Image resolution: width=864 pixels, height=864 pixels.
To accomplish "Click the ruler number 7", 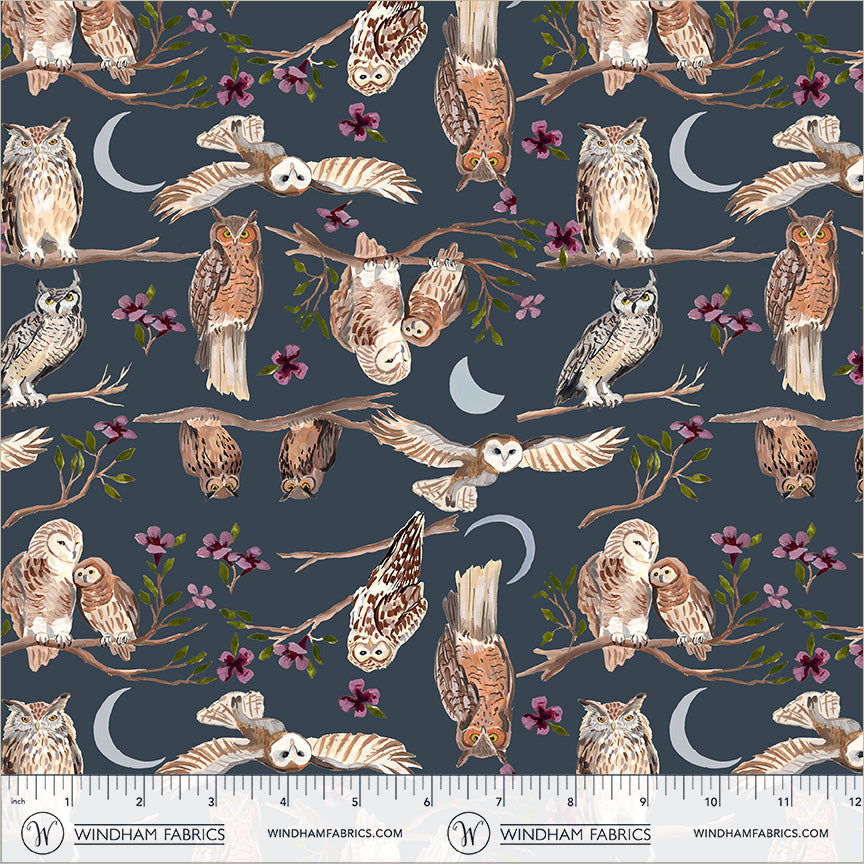I will (x=499, y=801).
